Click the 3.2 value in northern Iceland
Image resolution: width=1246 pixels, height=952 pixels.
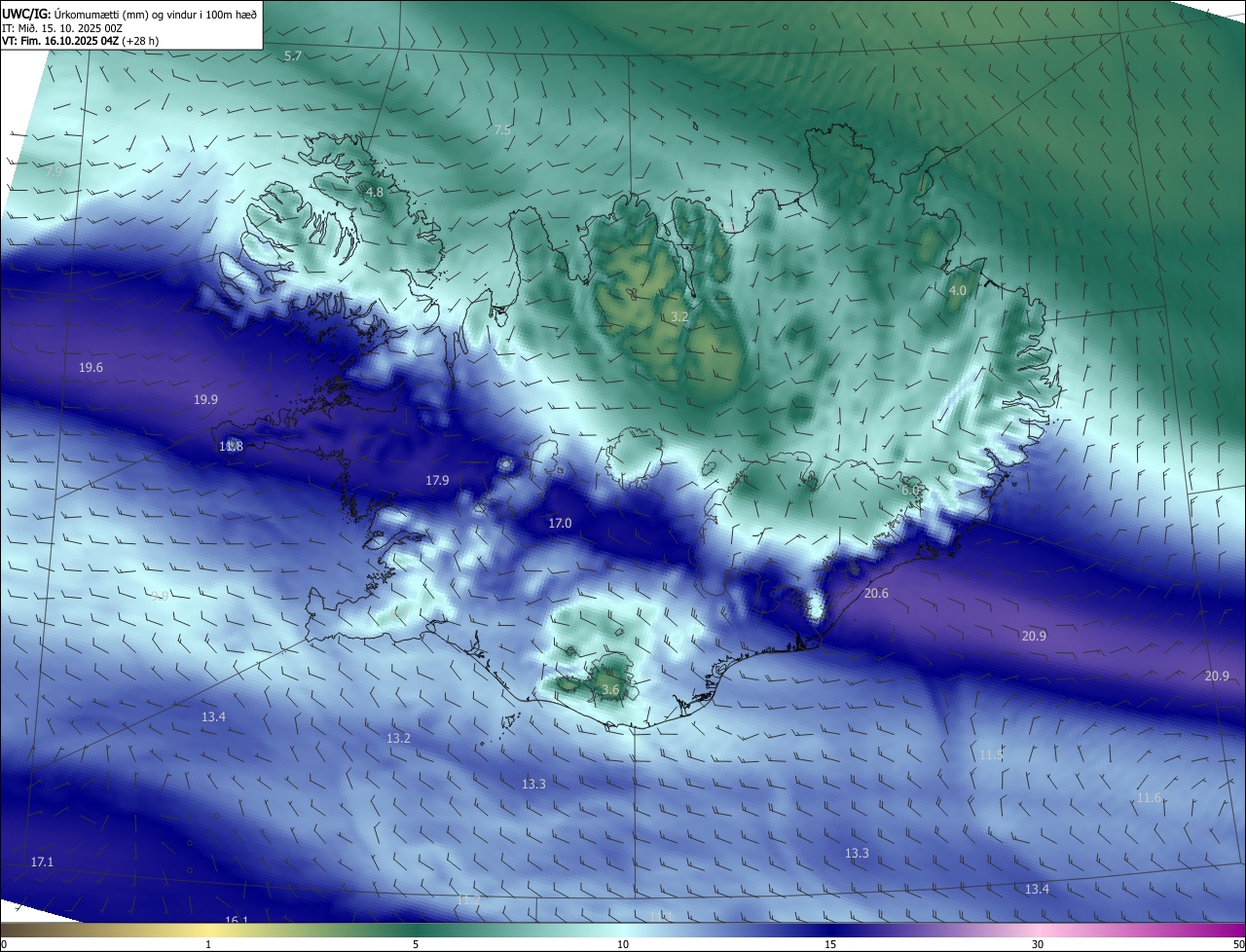point(679,317)
